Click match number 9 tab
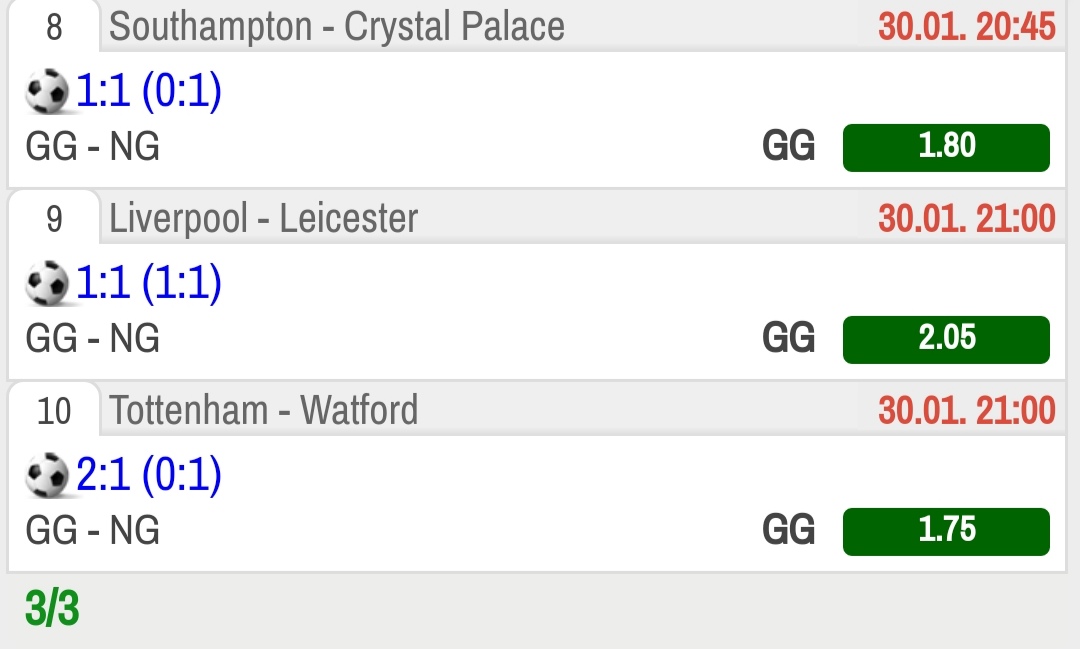This screenshot has height=649, width=1080. coord(54,219)
